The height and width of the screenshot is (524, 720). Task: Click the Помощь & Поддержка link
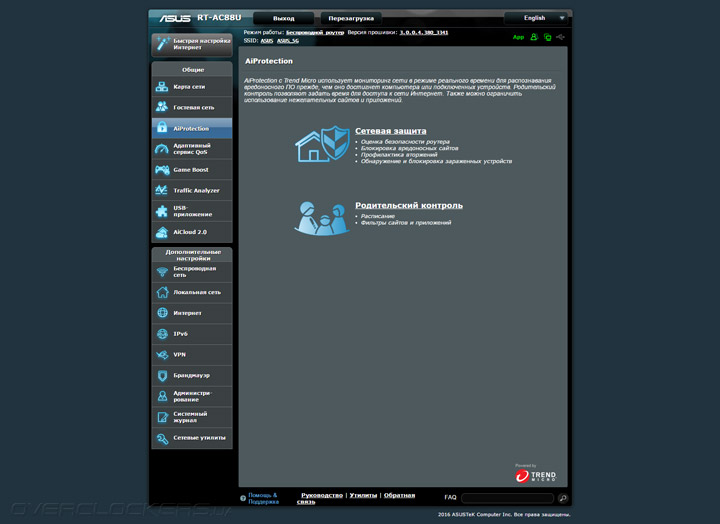pyautogui.click(x=263, y=498)
